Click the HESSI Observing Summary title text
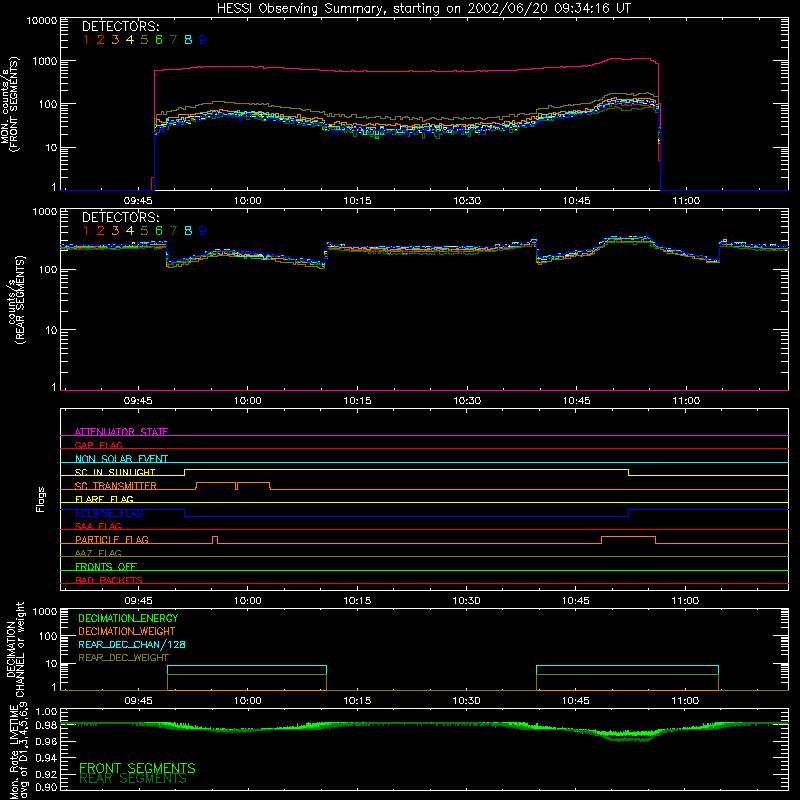Image resolution: width=800 pixels, height=800 pixels. pos(423,8)
